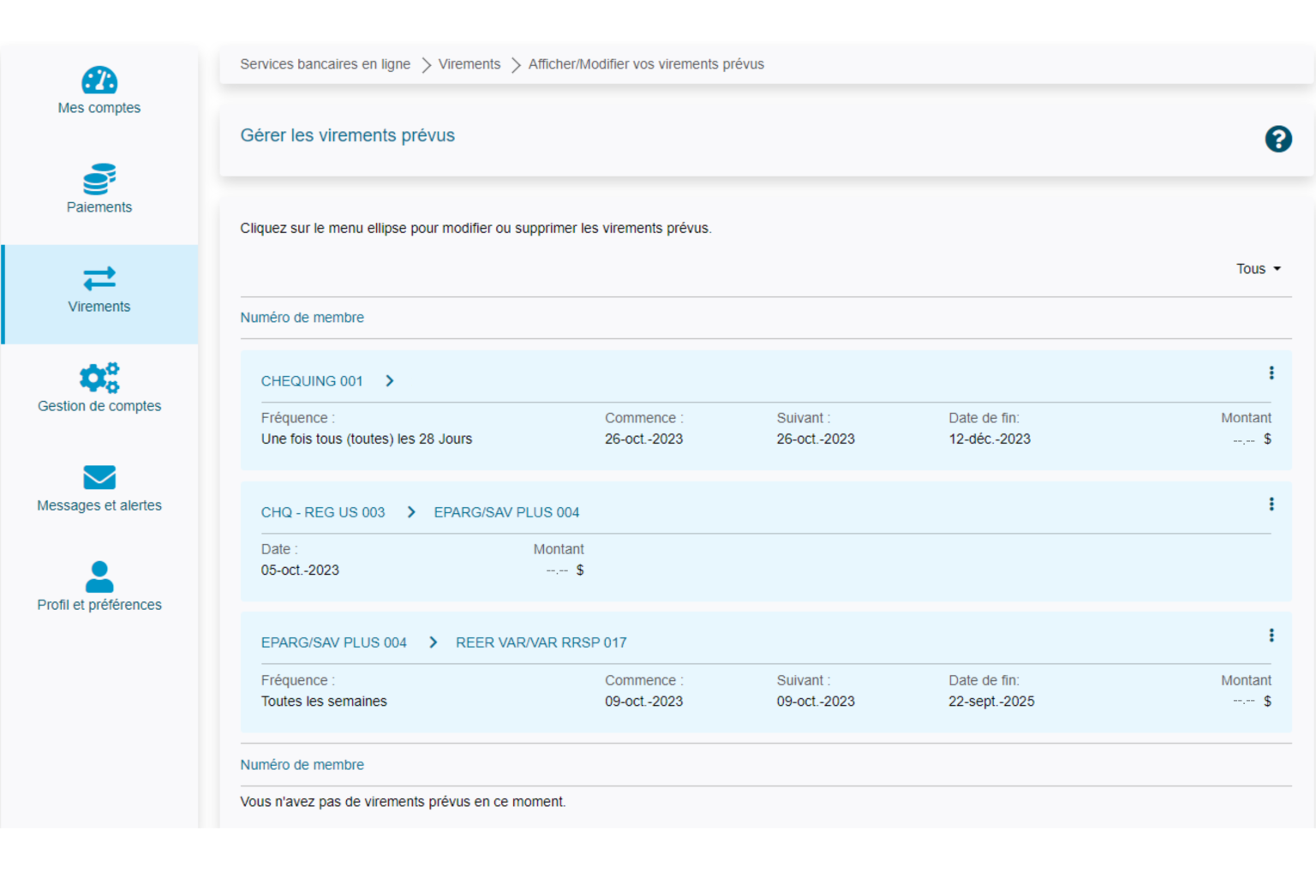Open the Tous filter dropdown
The image size is (1316, 896).
[1258, 268]
